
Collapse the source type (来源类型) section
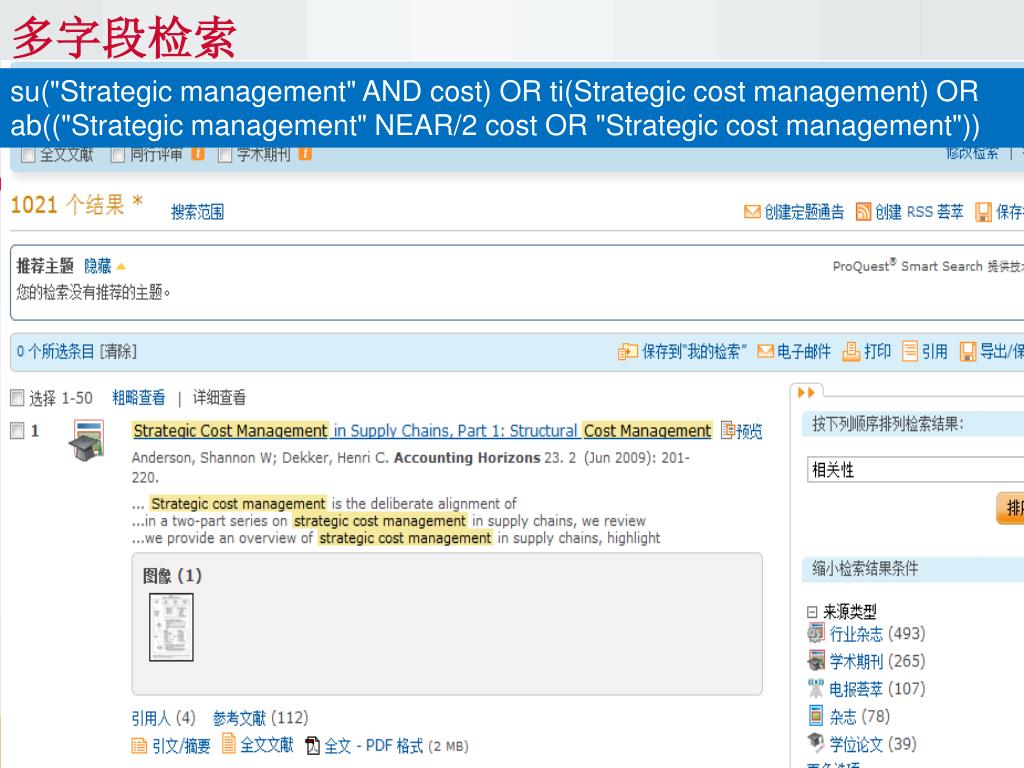tap(812, 612)
